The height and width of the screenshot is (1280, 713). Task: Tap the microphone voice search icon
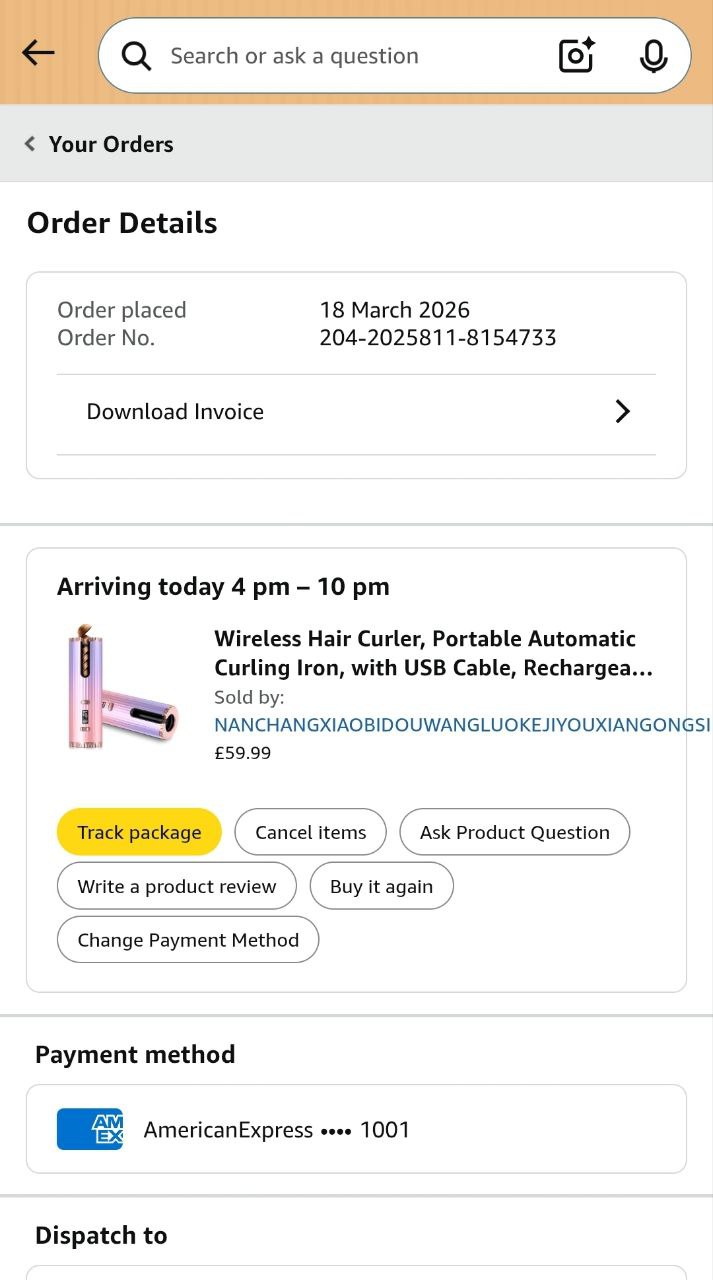point(653,56)
